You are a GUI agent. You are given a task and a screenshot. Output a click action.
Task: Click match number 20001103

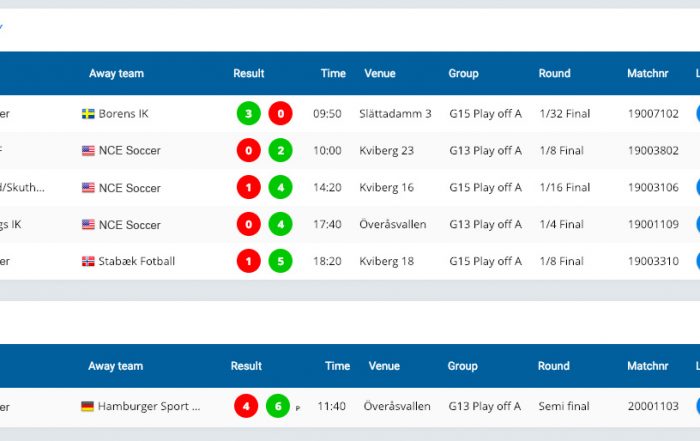tap(654, 406)
